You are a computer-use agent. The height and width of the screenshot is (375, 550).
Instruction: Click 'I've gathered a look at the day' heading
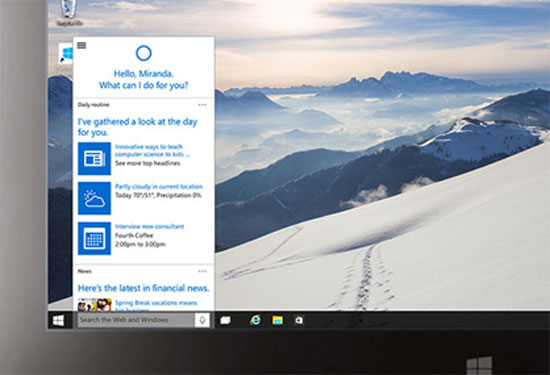[138, 127]
